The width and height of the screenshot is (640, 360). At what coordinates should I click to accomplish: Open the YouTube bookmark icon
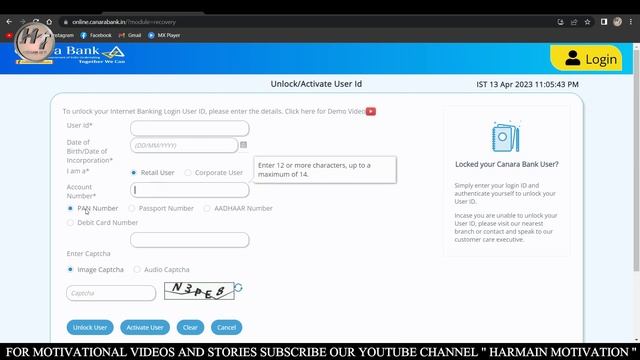point(9,36)
